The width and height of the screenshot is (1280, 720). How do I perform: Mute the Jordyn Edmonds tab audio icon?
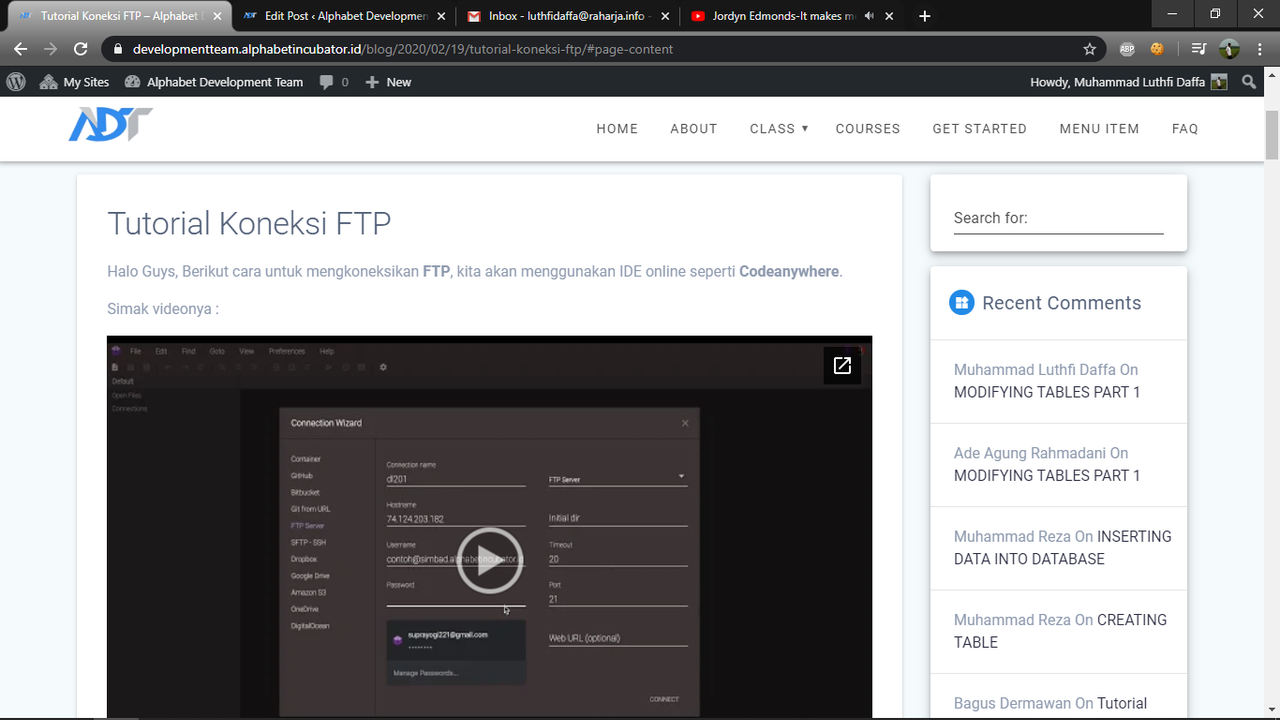[x=869, y=16]
